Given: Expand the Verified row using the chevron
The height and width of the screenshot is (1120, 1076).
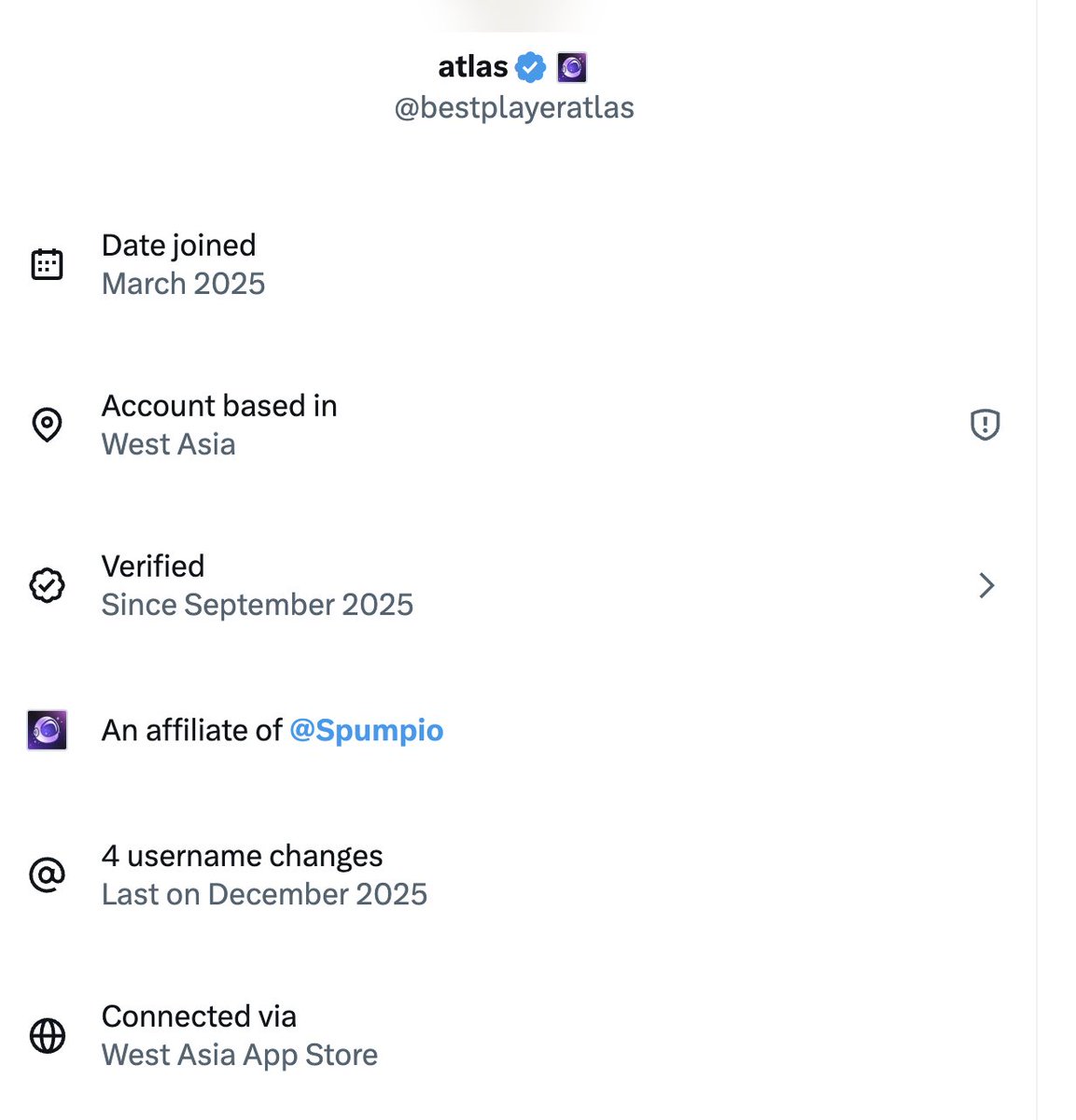Looking at the screenshot, I should [986, 585].
